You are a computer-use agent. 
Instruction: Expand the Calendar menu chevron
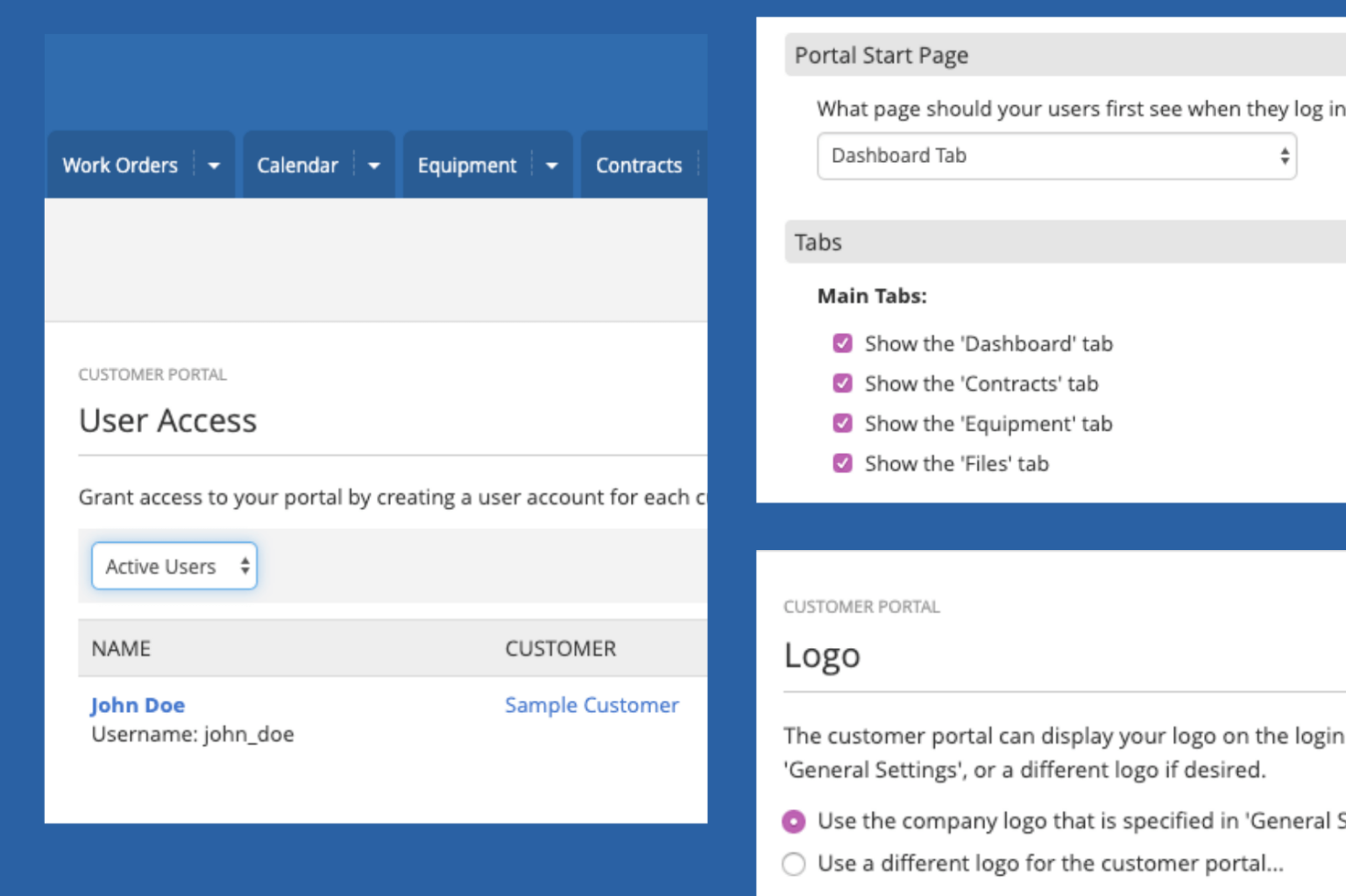coord(374,165)
